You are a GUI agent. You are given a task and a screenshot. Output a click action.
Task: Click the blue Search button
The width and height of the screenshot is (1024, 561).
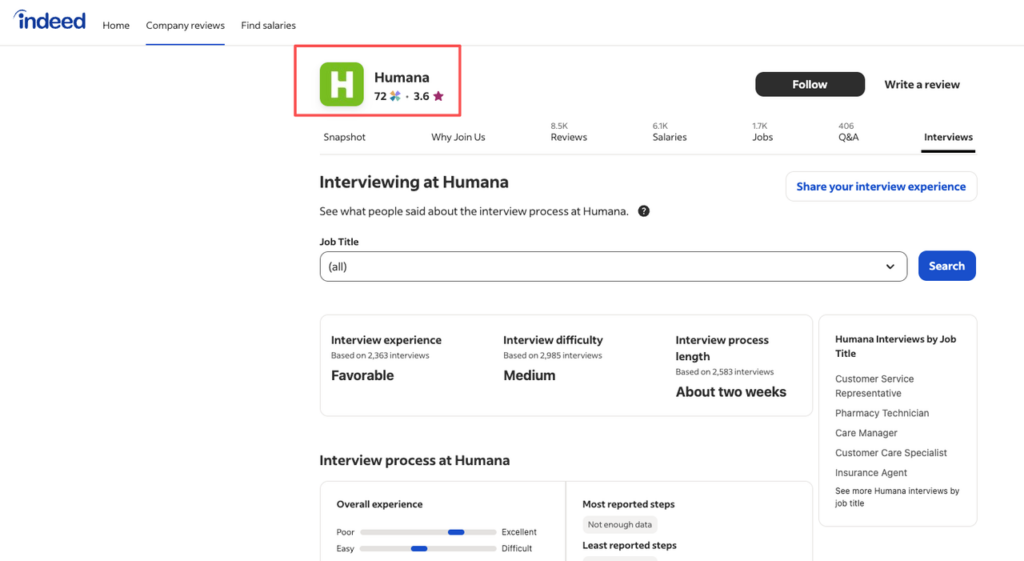[x=947, y=266]
